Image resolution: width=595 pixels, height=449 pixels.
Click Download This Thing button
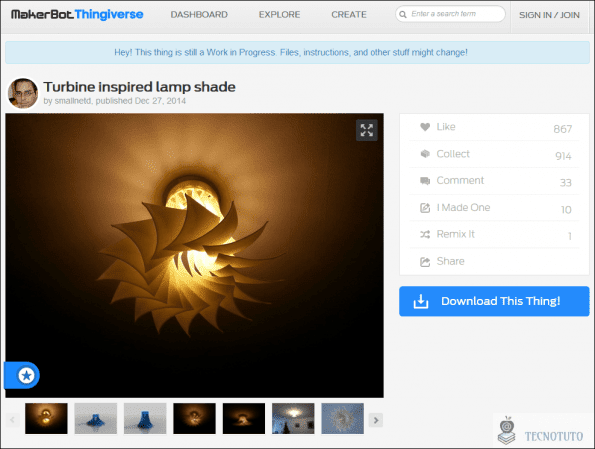(x=494, y=301)
